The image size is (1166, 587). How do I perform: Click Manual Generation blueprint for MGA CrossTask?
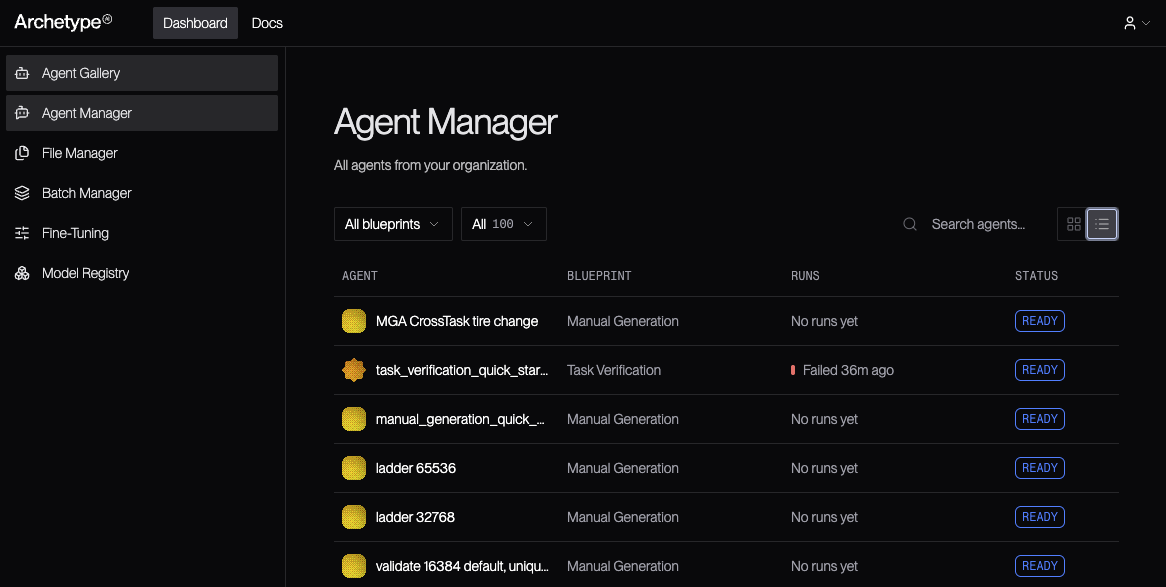622,321
